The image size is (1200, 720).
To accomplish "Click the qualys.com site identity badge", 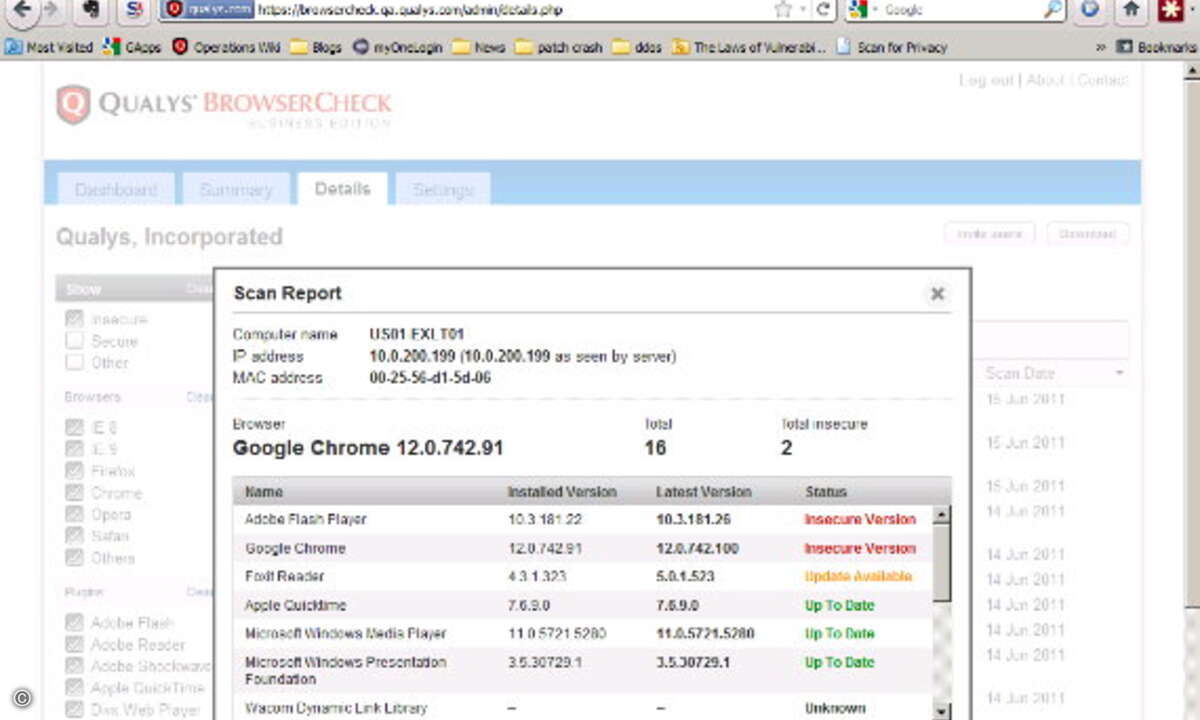I will coord(209,10).
